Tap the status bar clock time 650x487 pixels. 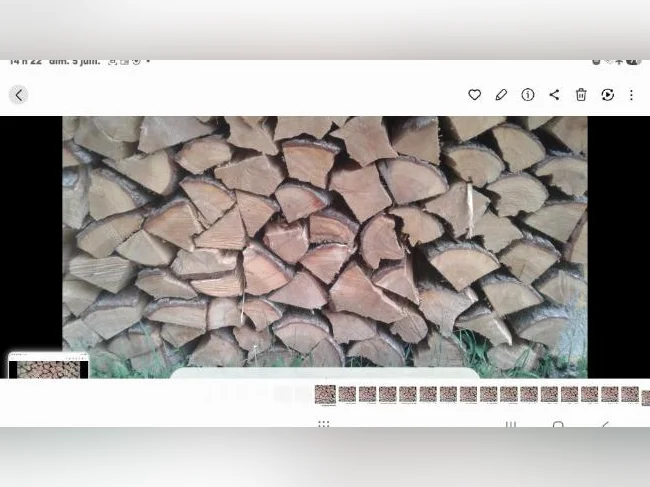[x=25, y=62]
